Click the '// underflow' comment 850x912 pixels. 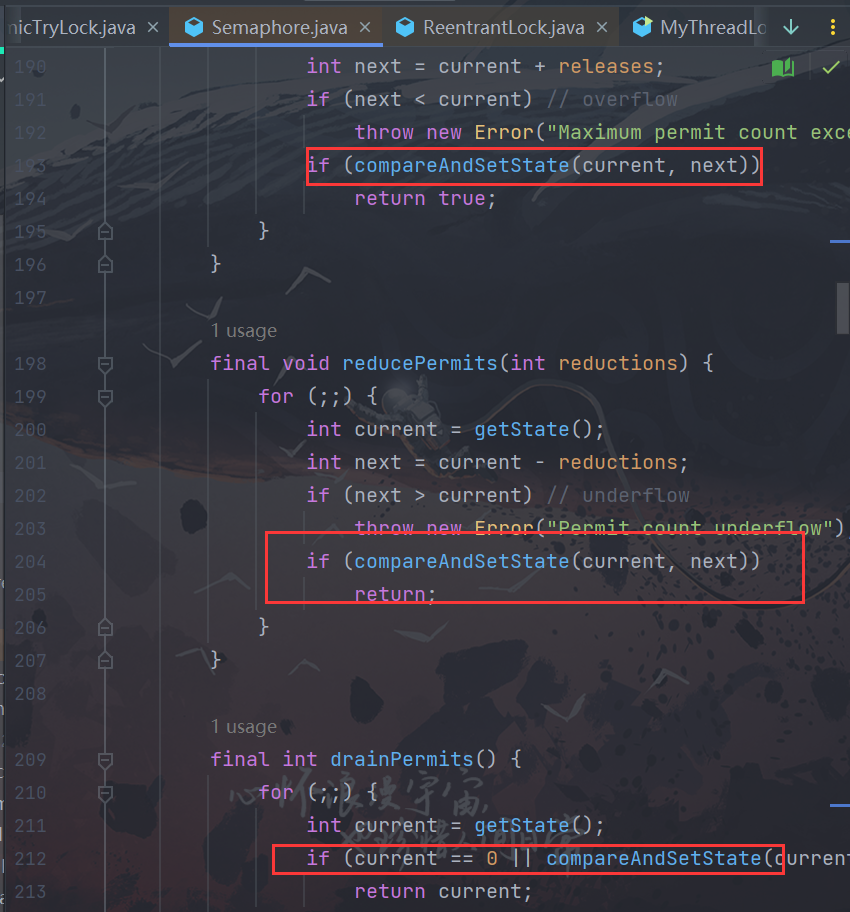coord(618,496)
